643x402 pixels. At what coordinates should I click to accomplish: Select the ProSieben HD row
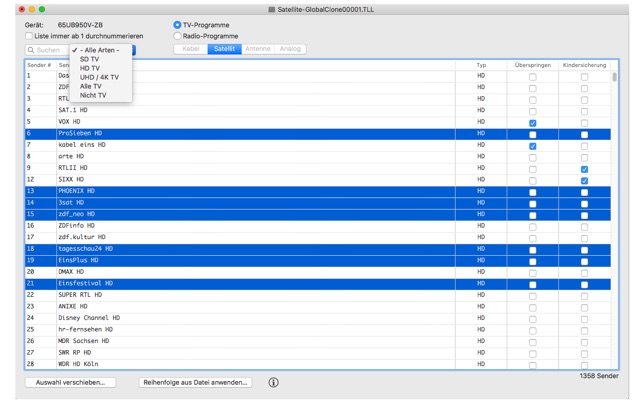(x=318, y=133)
